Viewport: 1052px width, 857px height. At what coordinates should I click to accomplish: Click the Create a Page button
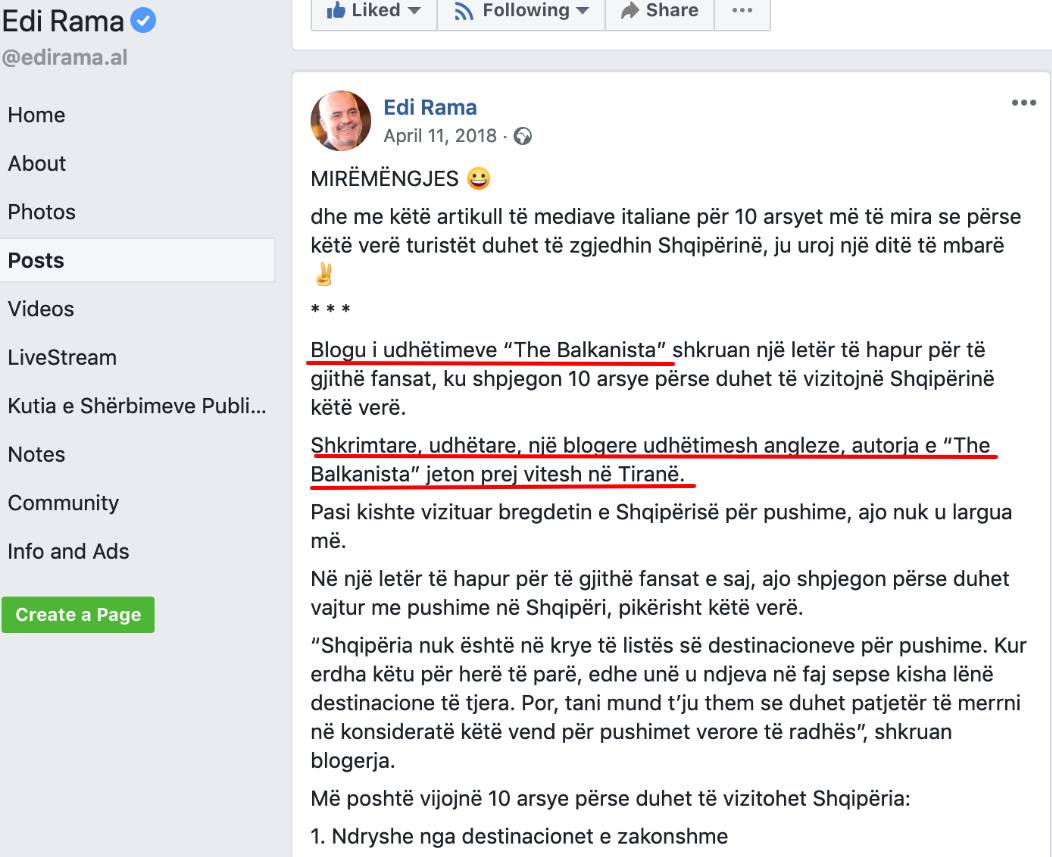pos(78,615)
